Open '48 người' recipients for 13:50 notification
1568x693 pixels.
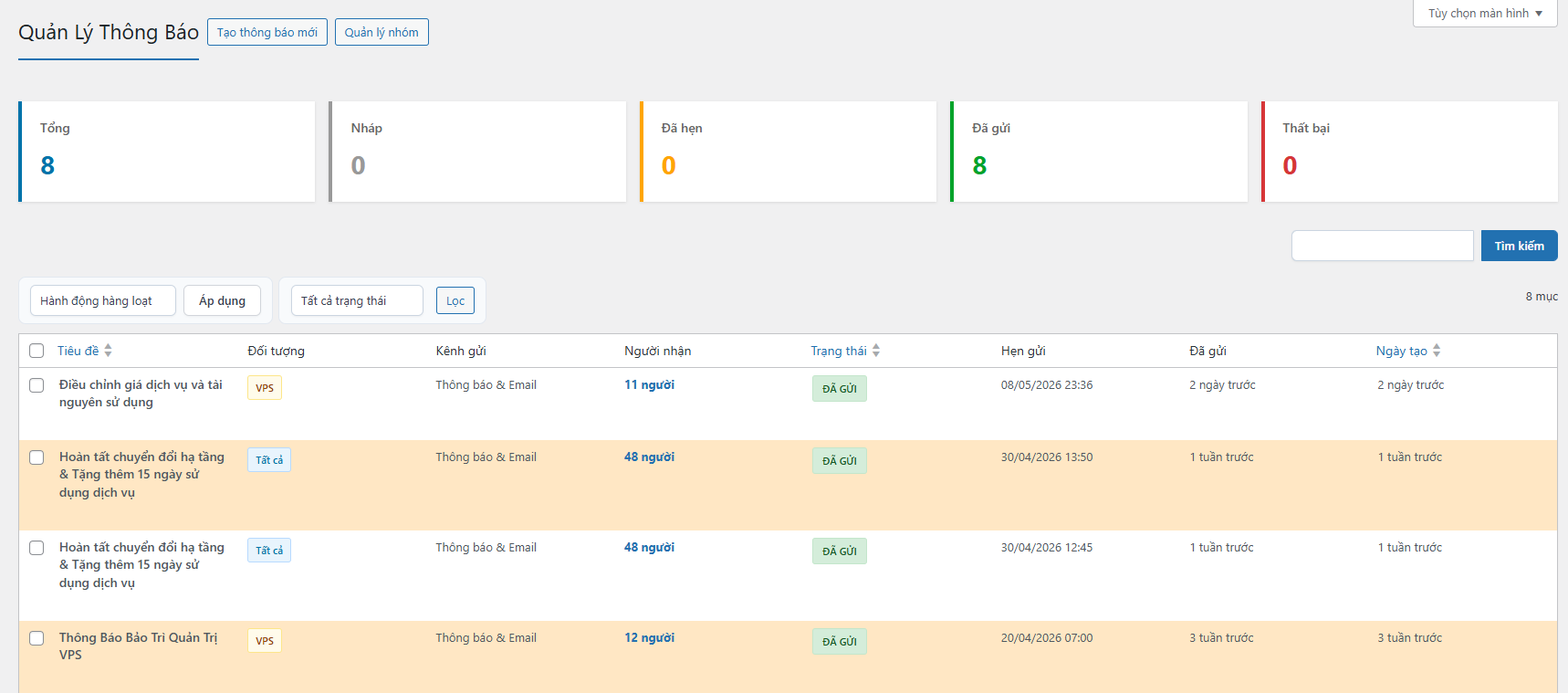(649, 457)
